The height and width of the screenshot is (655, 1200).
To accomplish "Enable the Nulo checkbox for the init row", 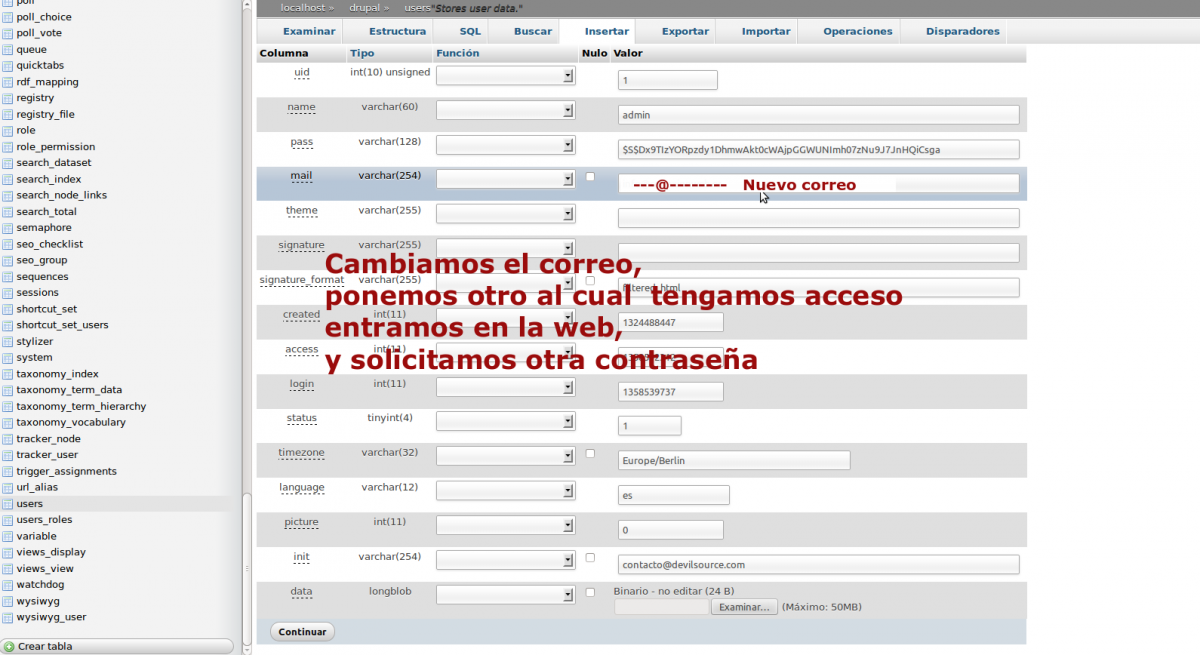I will (590, 558).
